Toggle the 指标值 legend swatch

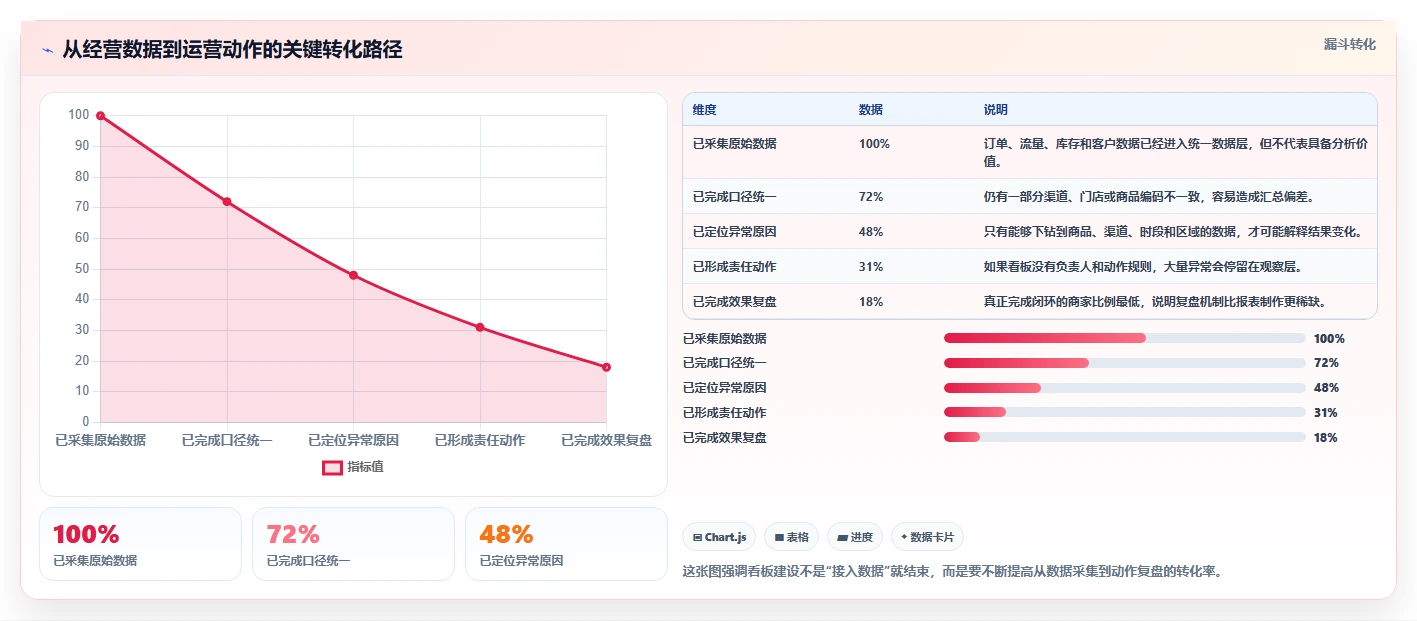tap(332, 467)
